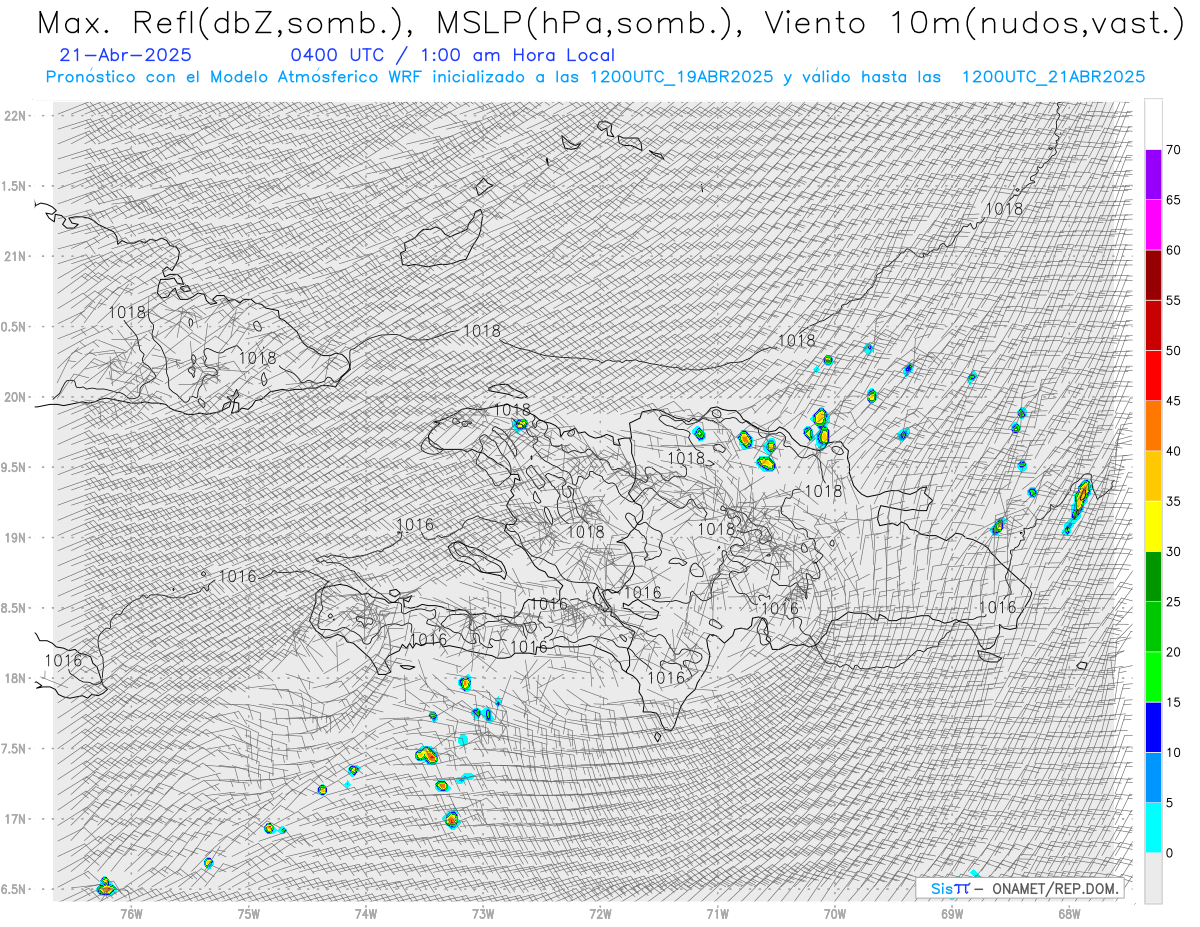Click the '8.5N' latitude tick label
Image resolution: width=1200 pixels, height=927 pixels.
(x=15, y=608)
